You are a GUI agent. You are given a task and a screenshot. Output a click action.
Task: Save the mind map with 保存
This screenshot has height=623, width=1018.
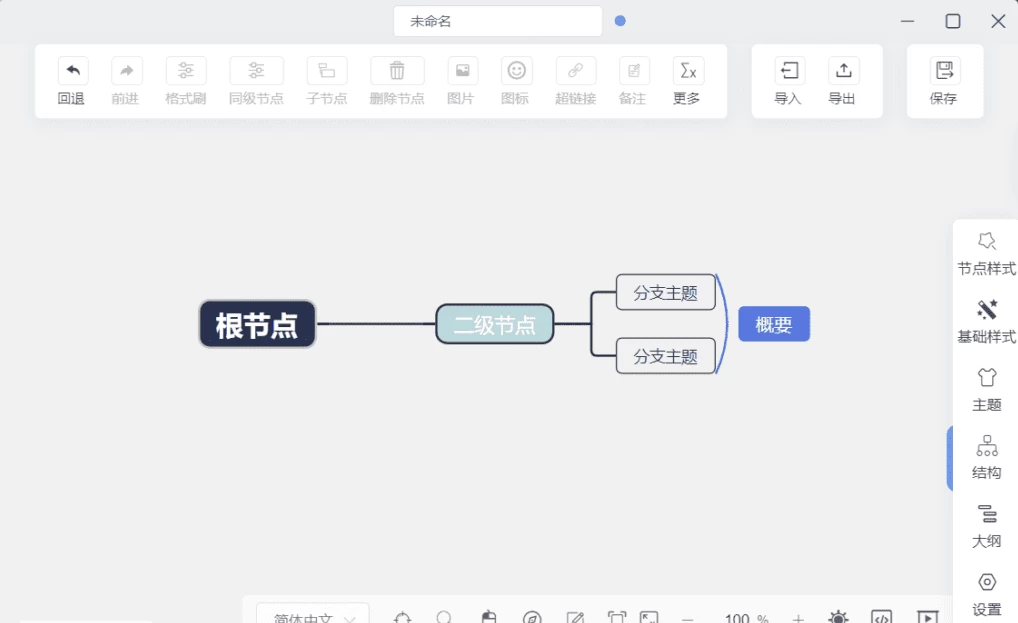point(943,71)
